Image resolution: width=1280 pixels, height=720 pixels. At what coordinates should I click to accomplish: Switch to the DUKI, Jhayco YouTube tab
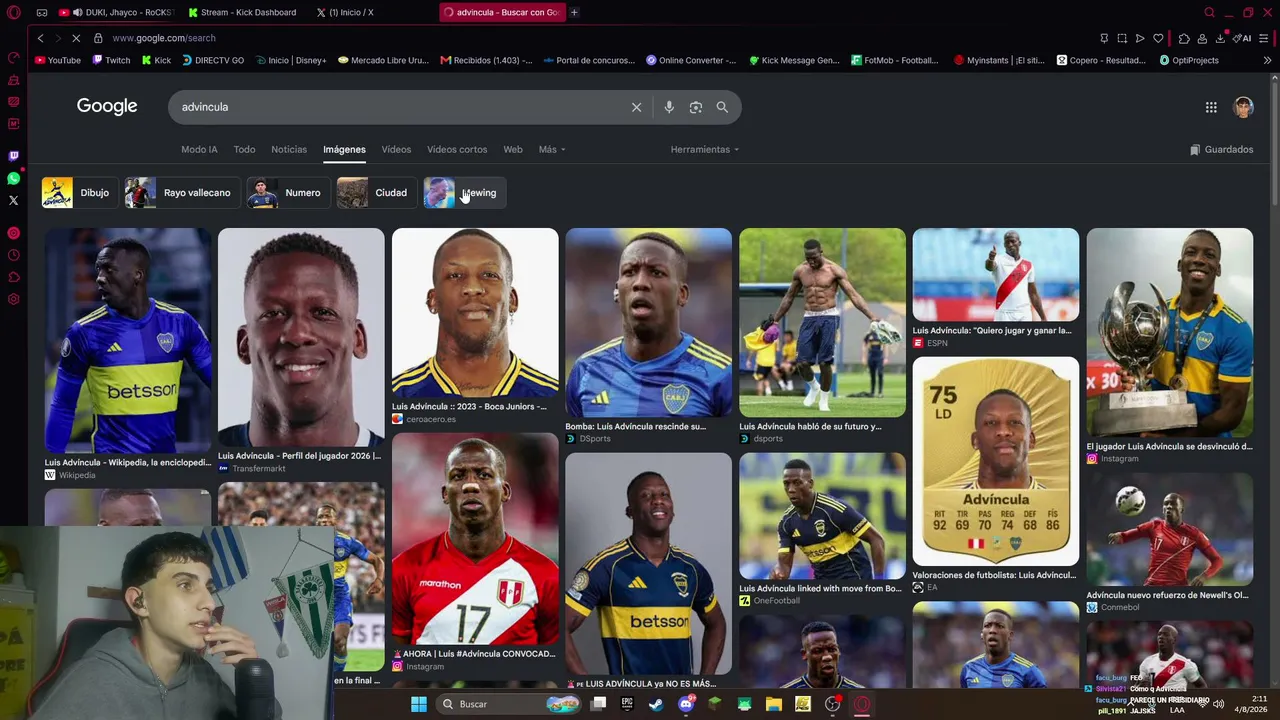[x=115, y=12]
